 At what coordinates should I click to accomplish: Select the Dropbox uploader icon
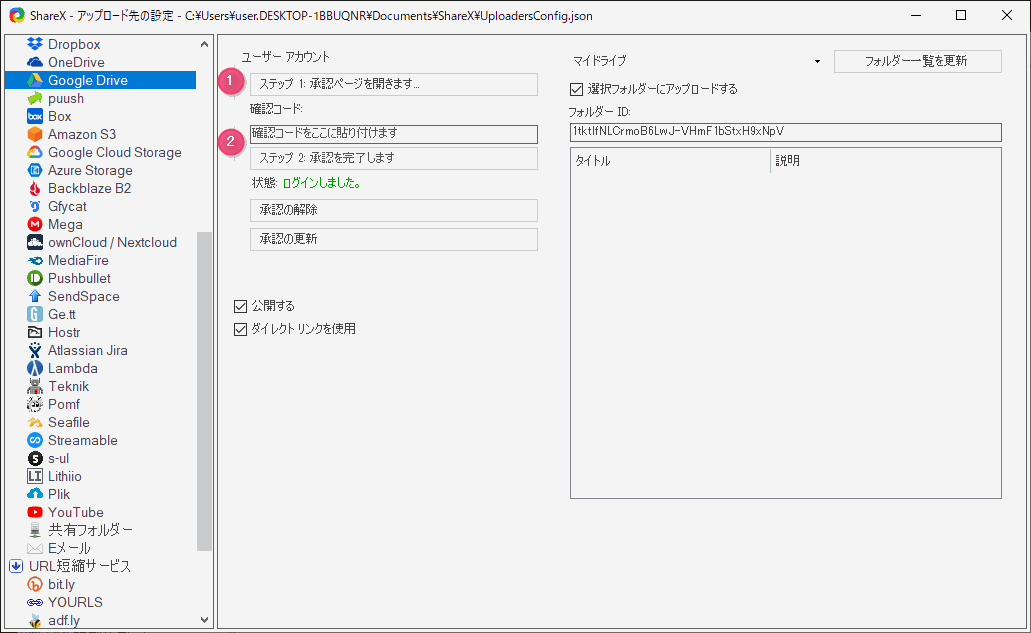click(x=35, y=44)
